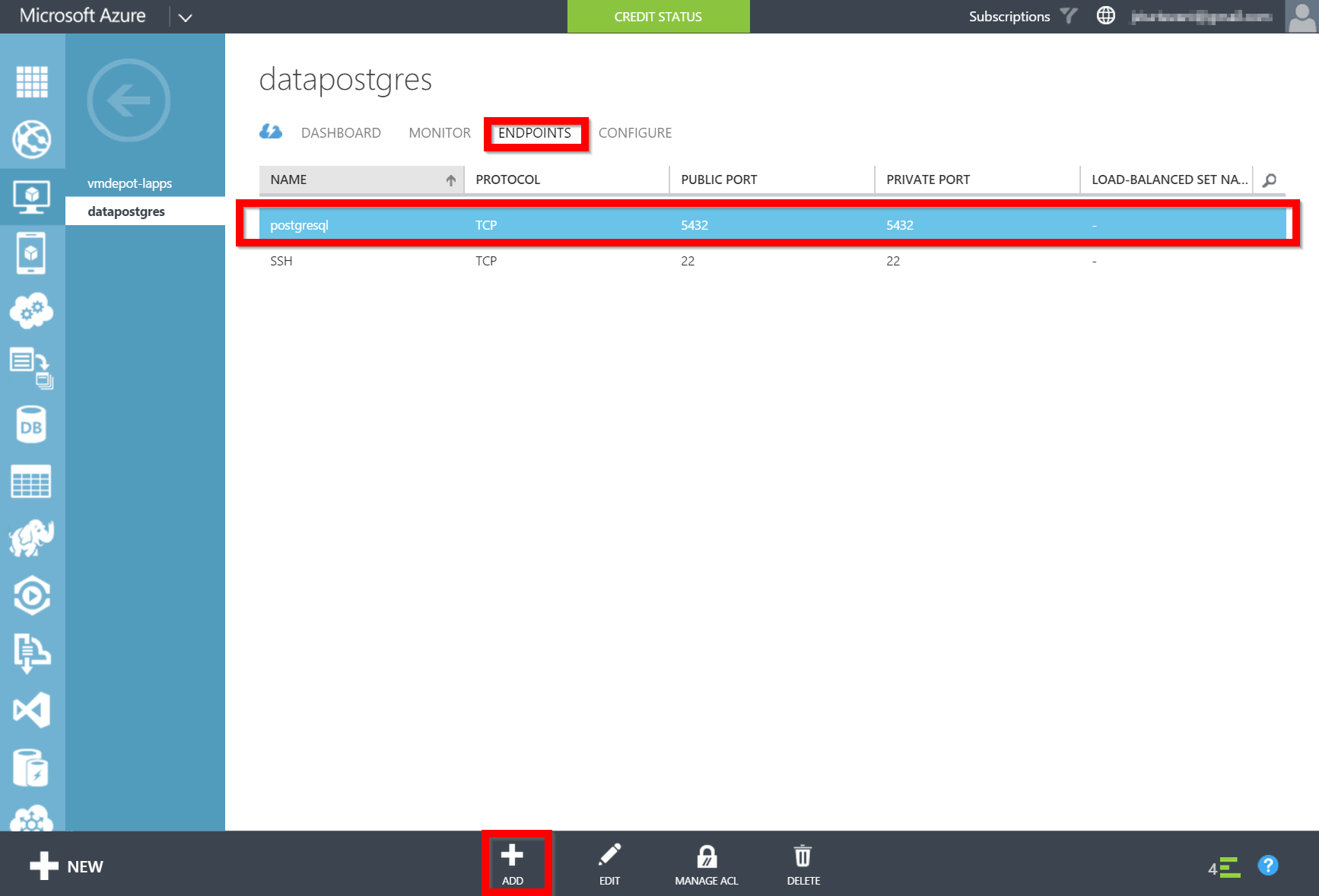The width and height of the screenshot is (1319, 896).
Task: Click the back arrow circle
Action: click(x=129, y=100)
